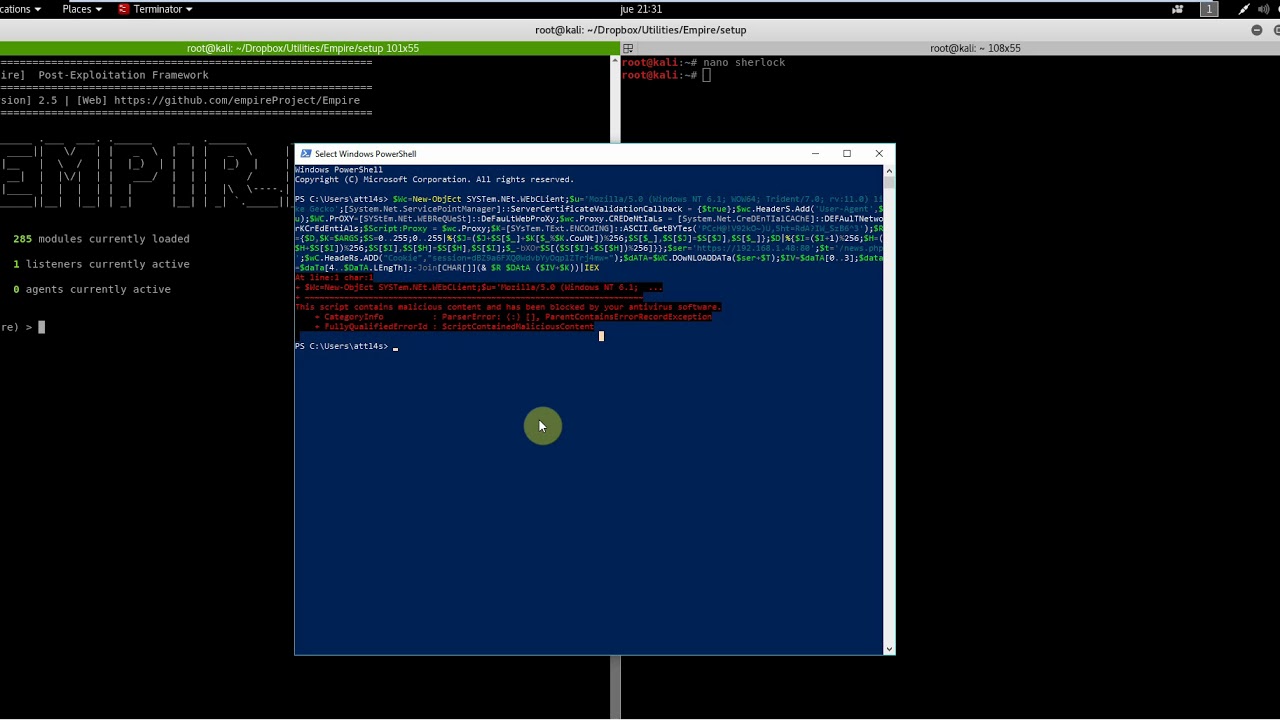Click the PowerShell scrollbar down arrow

coord(889,648)
